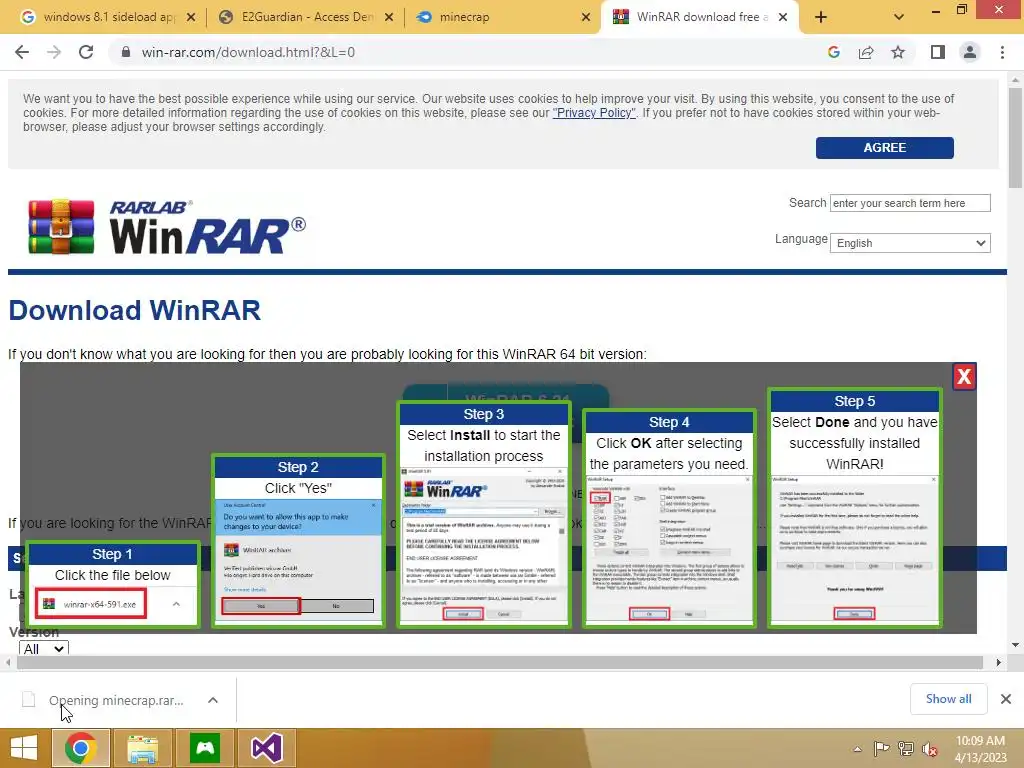Click the horizontal page scrollbar
This screenshot has width=1024, height=768.
point(500,662)
